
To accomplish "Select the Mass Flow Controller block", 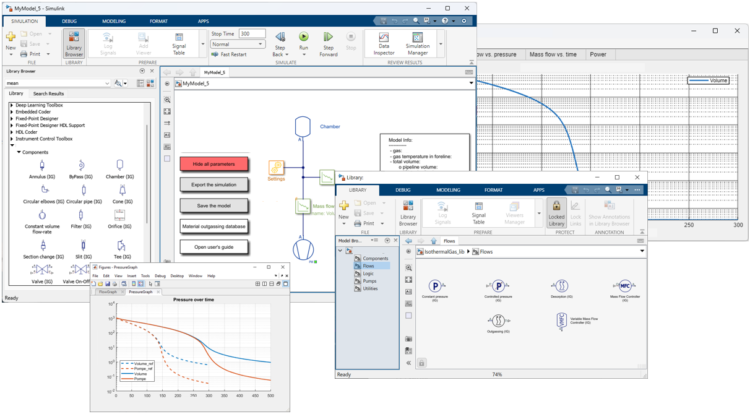I will point(624,284).
